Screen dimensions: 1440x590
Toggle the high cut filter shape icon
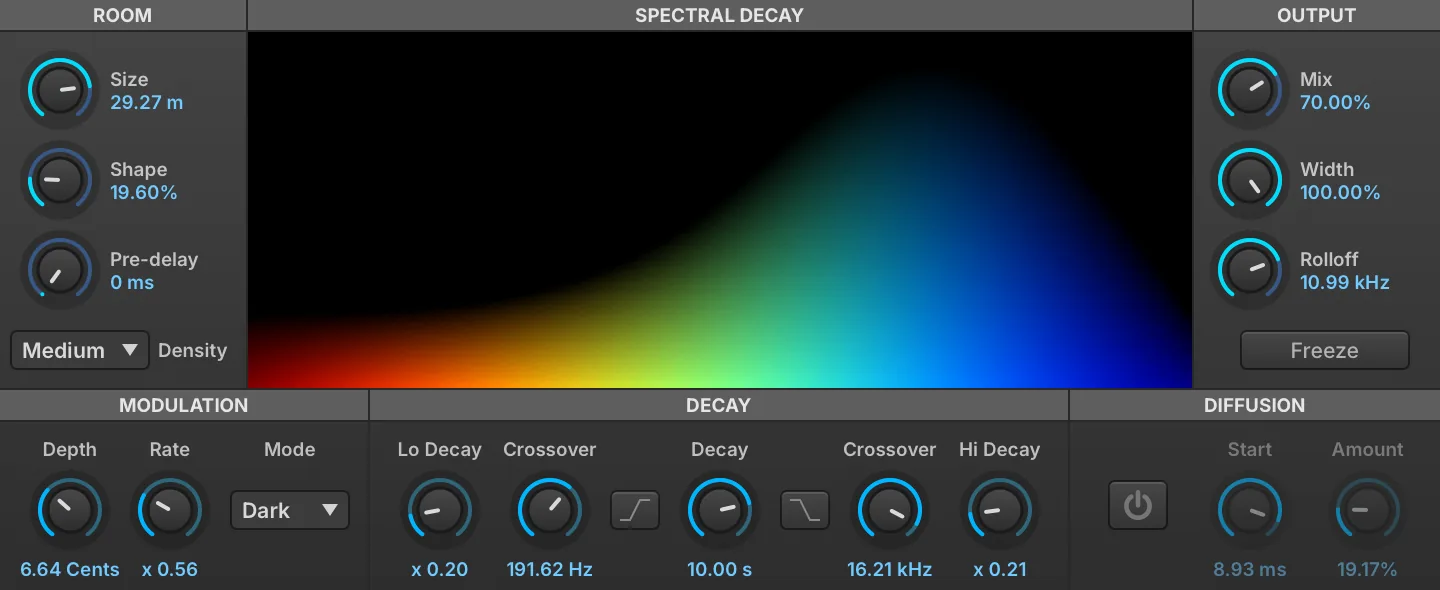click(x=805, y=510)
